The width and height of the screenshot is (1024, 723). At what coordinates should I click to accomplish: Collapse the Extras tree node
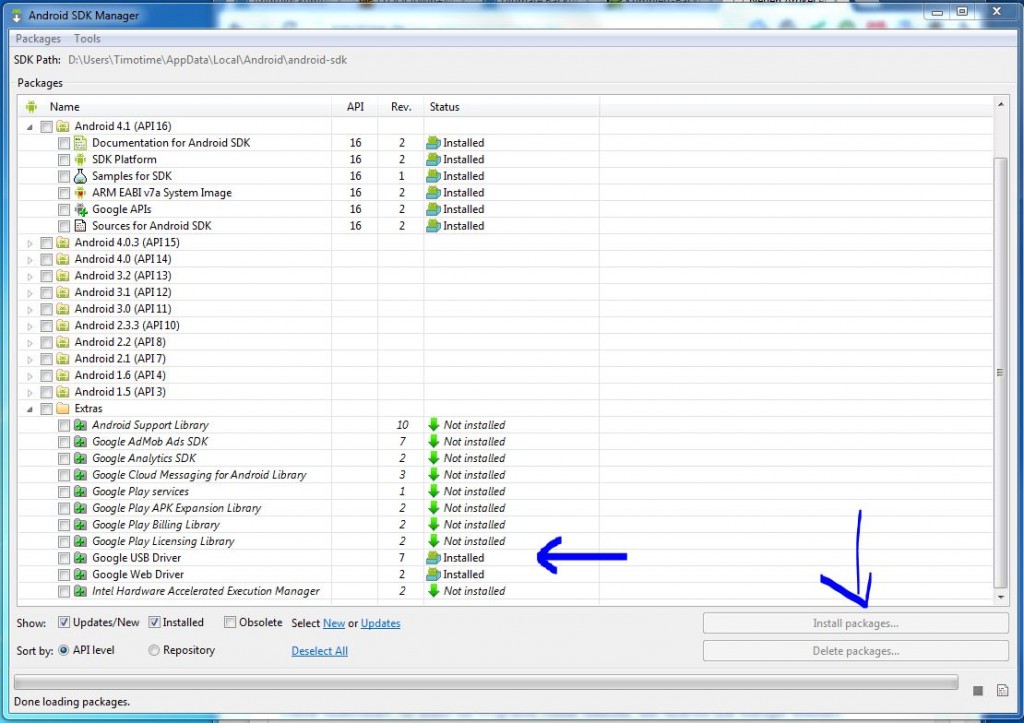point(29,410)
